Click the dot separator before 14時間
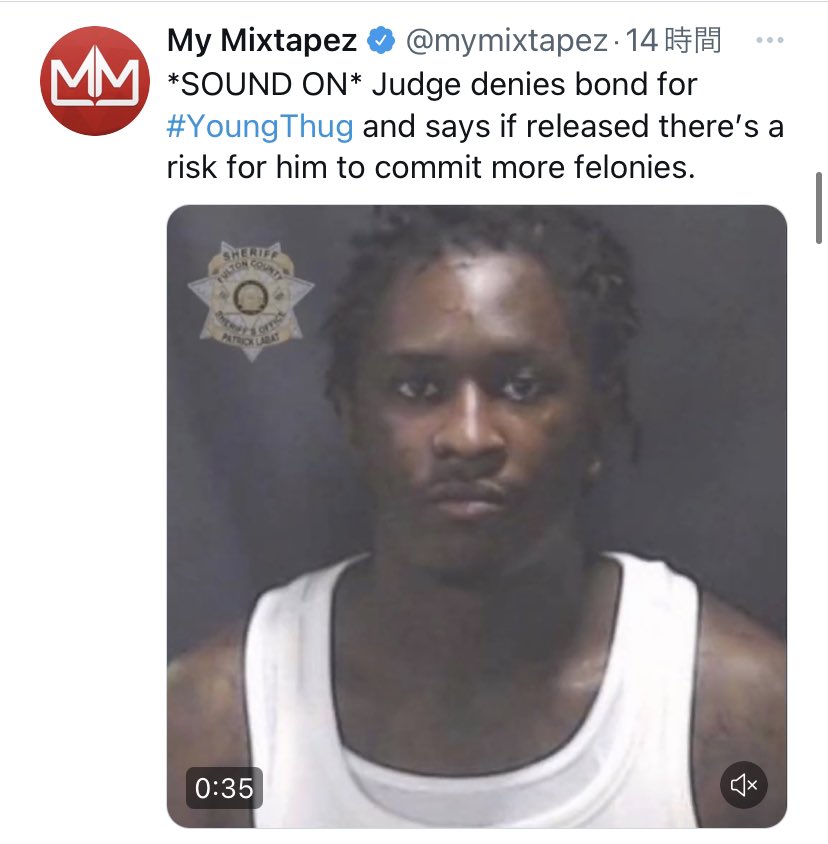 (x=615, y=42)
